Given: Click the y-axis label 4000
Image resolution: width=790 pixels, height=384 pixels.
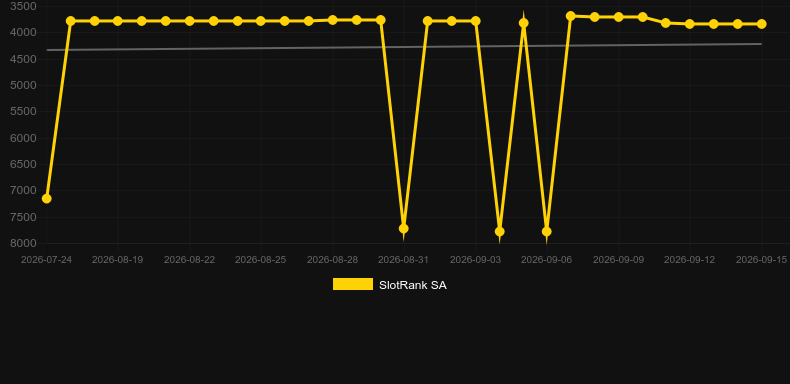Looking at the screenshot, I should [x=23, y=33].
